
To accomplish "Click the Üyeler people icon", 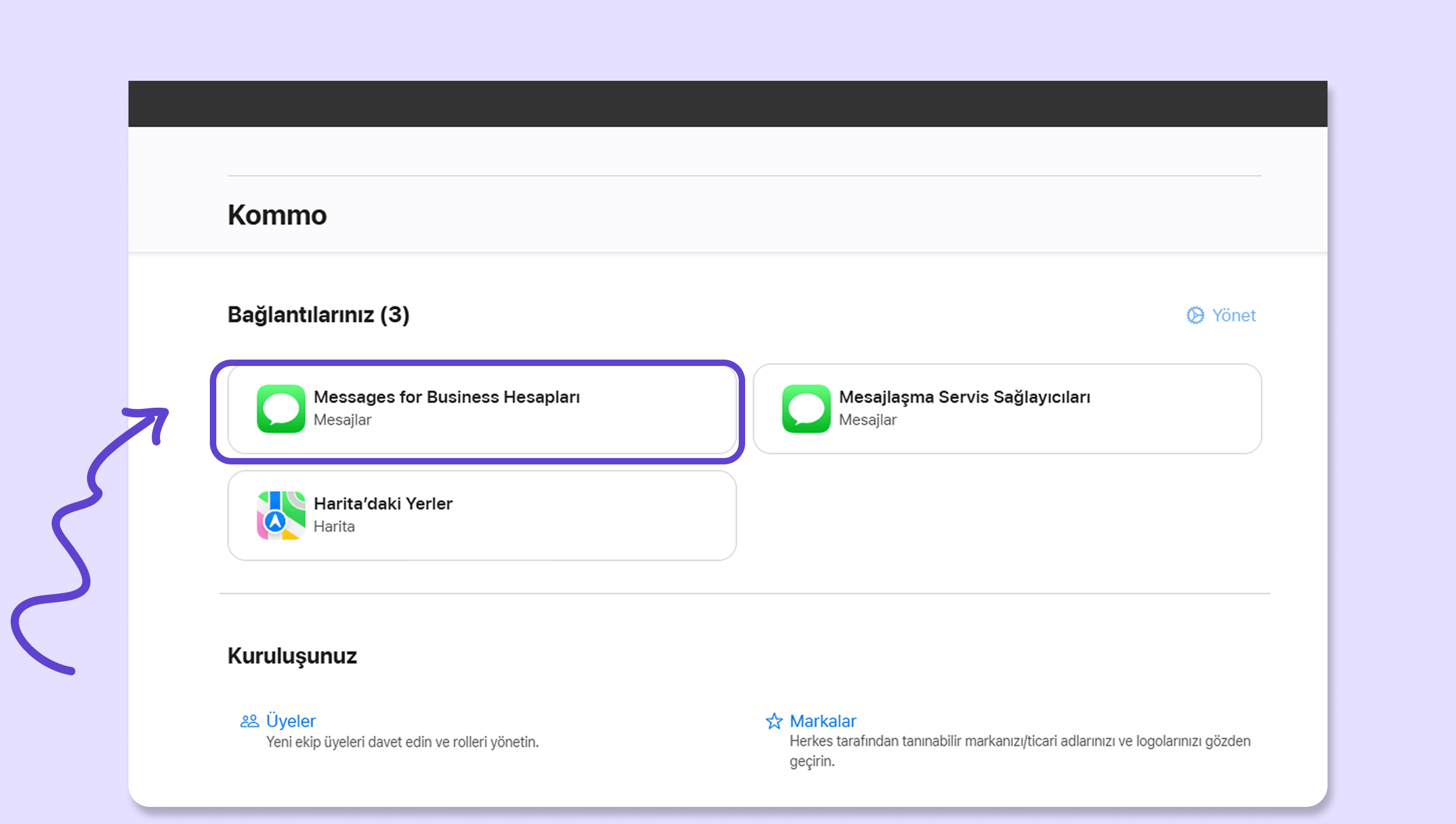I will click(x=249, y=721).
